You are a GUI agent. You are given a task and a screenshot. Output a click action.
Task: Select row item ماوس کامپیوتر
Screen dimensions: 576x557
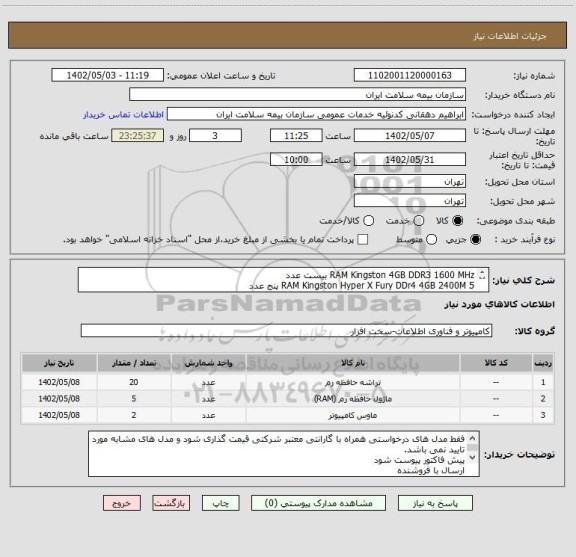353,415
